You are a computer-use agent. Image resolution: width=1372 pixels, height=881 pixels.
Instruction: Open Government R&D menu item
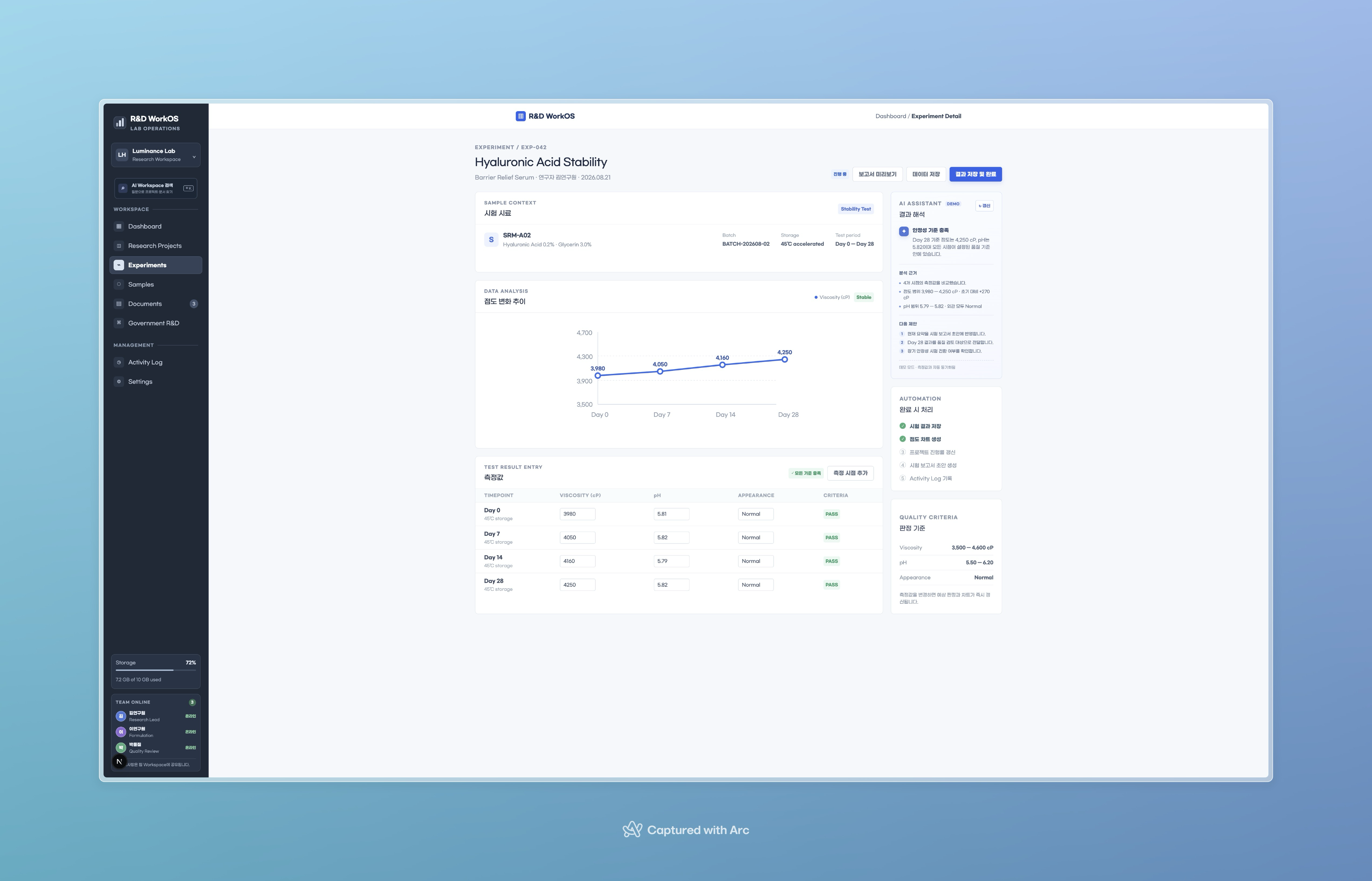click(156, 323)
